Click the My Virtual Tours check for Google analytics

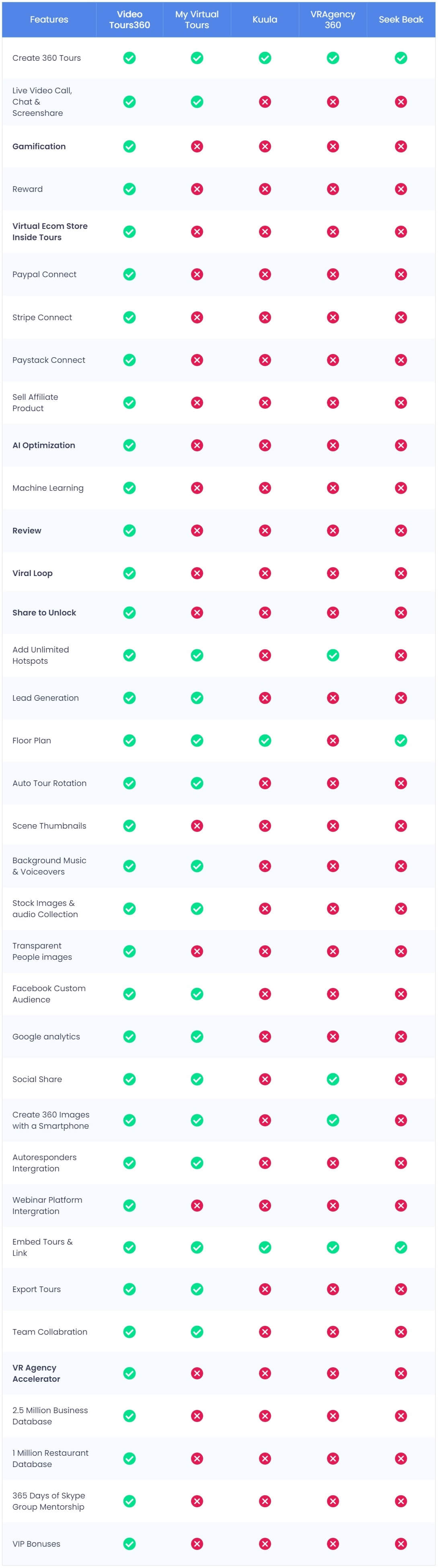(x=197, y=1037)
